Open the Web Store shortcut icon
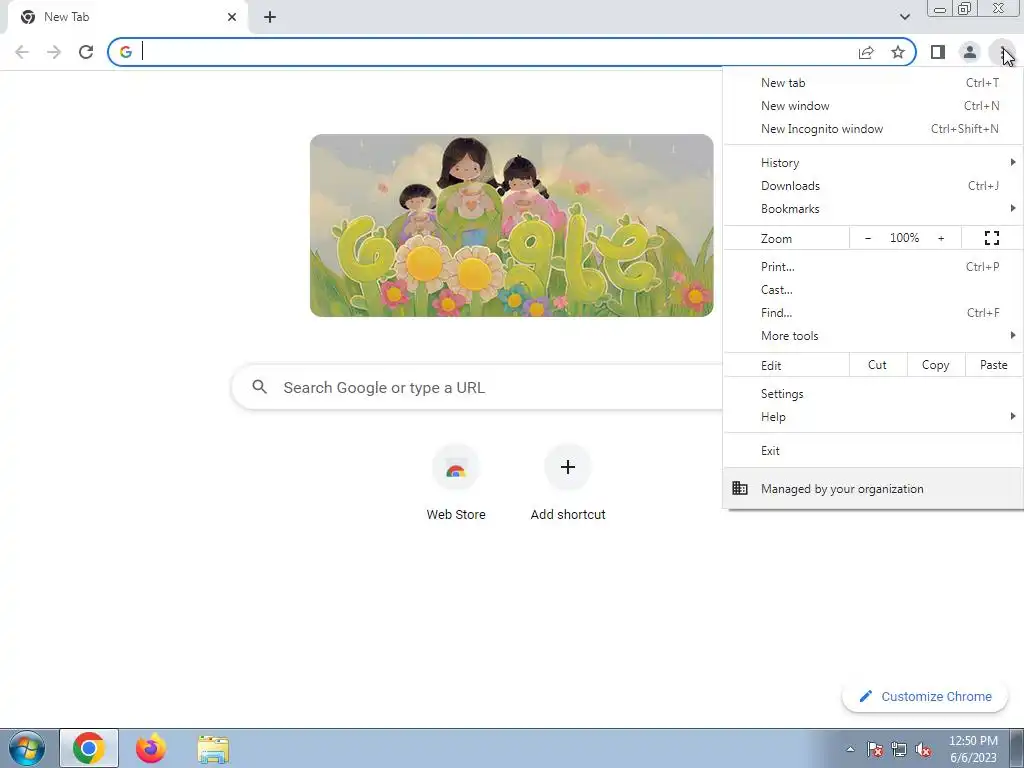 456,468
